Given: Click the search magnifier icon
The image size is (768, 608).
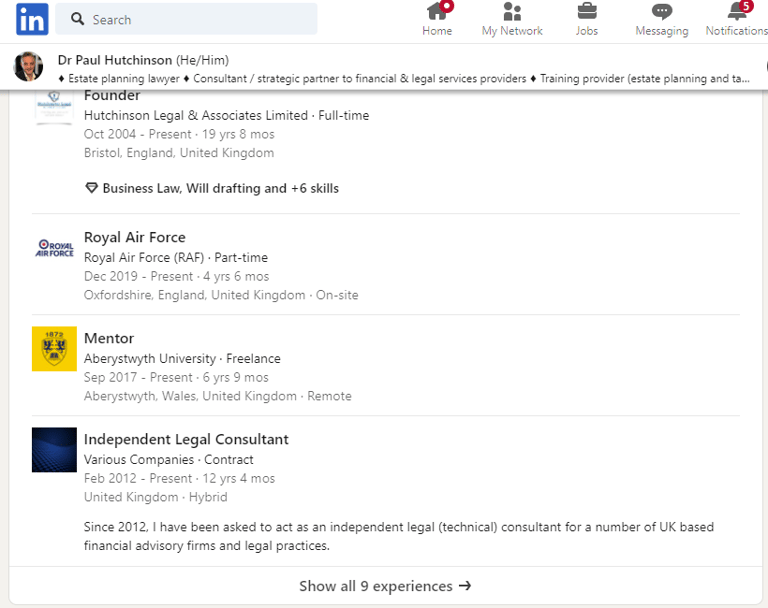Looking at the screenshot, I should coord(77,19).
